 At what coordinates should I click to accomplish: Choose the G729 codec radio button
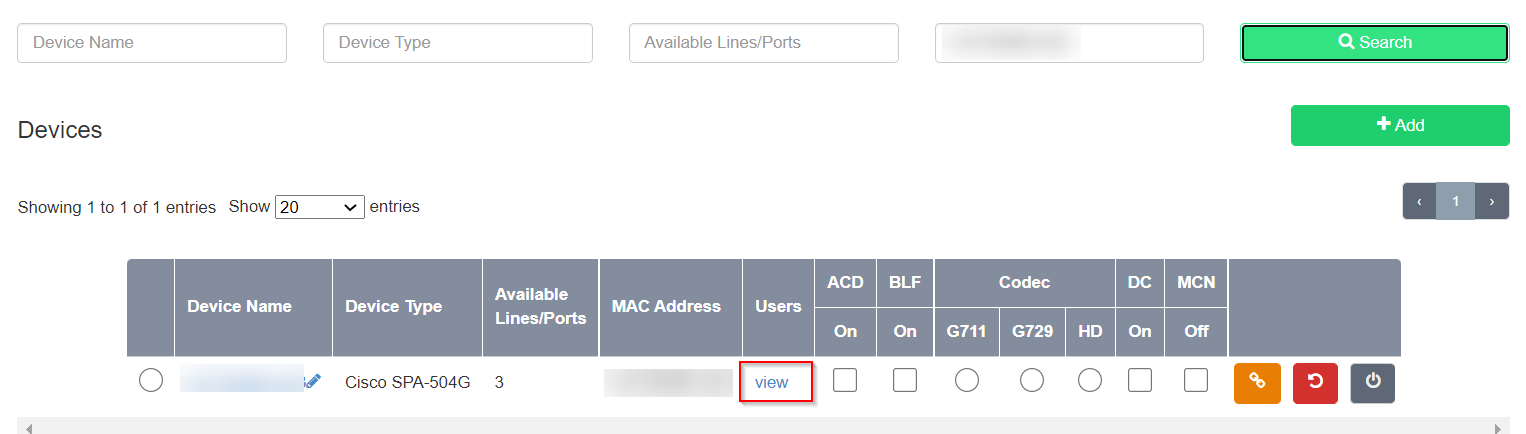point(1032,380)
